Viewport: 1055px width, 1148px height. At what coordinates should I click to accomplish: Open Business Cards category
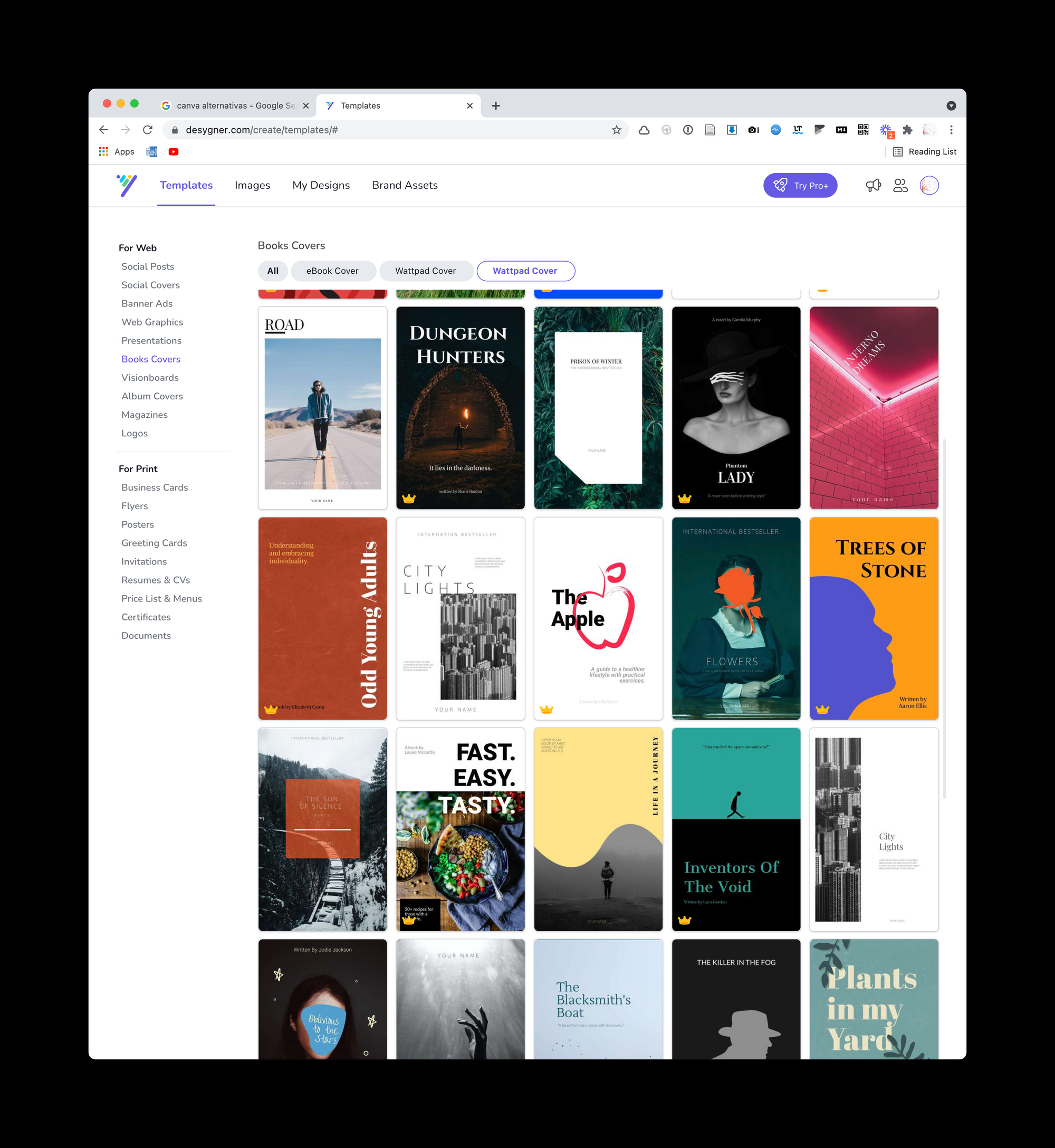pyautogui.click(x=155, y=487)
